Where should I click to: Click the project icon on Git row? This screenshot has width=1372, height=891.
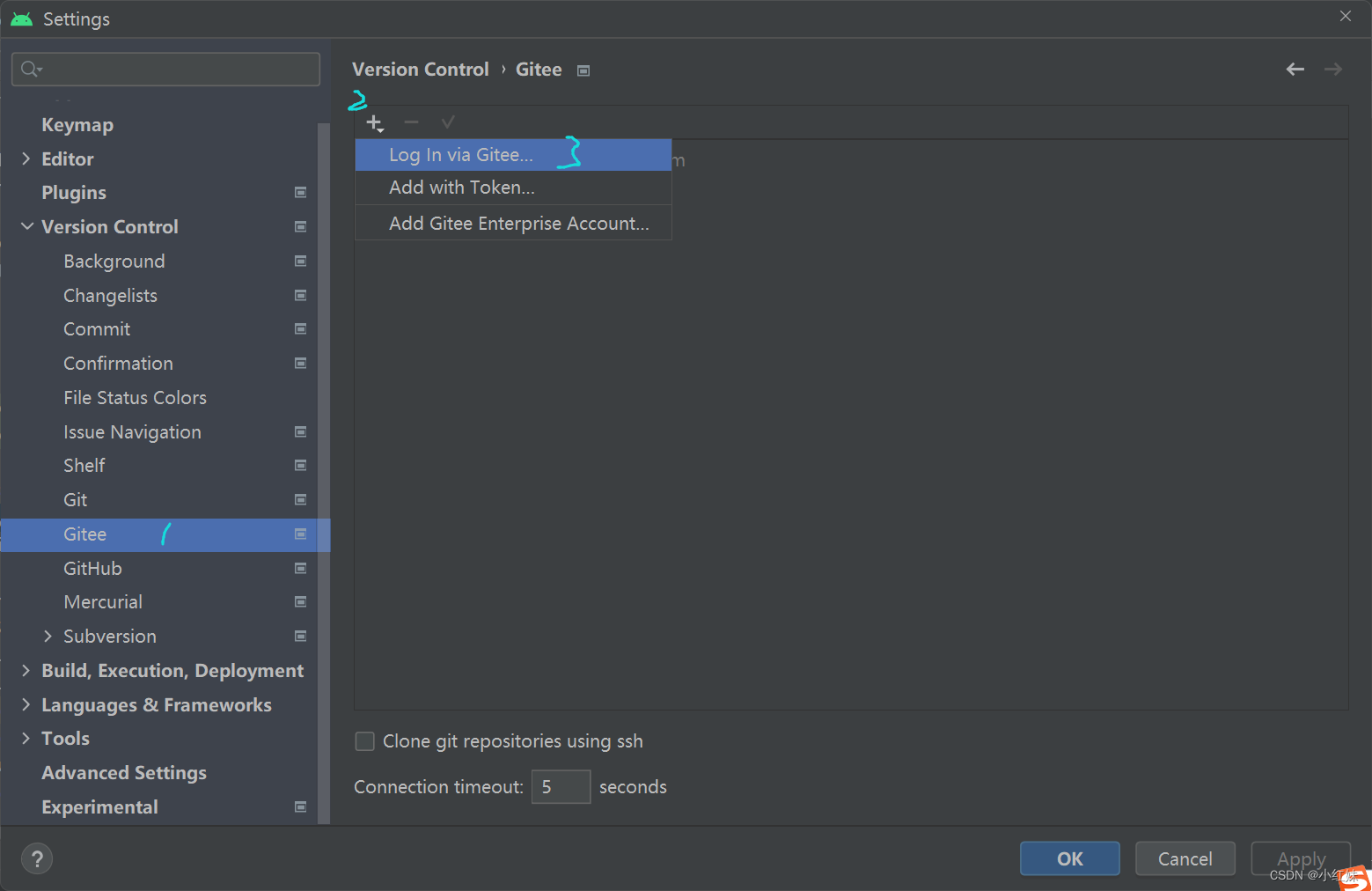pos(300,499)
